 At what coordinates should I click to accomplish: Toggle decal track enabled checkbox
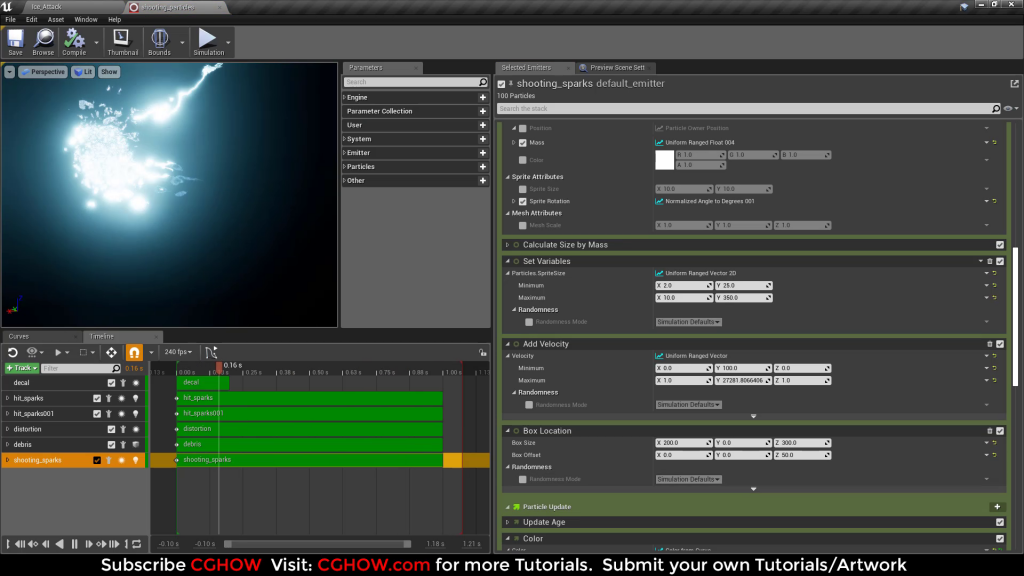pos(111,383)
